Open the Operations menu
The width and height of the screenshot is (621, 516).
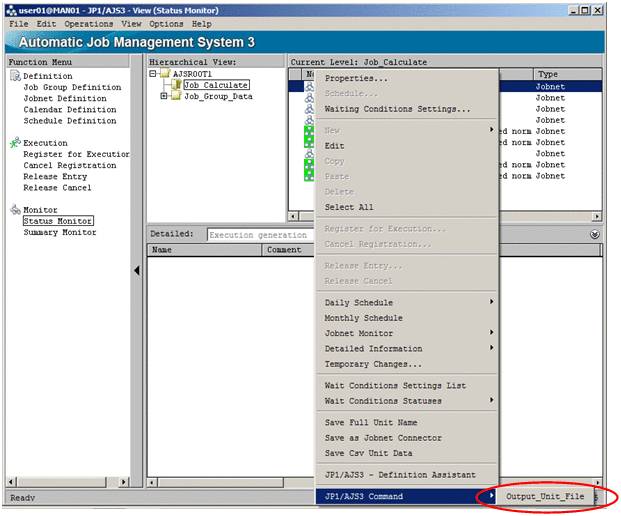(x=89, y=24)
